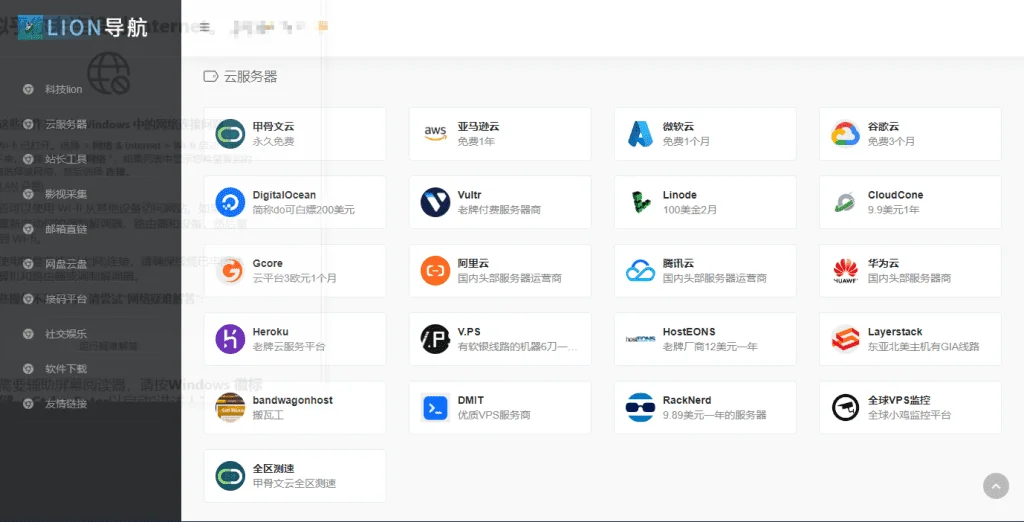Click the text 免费1个月

pos(686,141)
